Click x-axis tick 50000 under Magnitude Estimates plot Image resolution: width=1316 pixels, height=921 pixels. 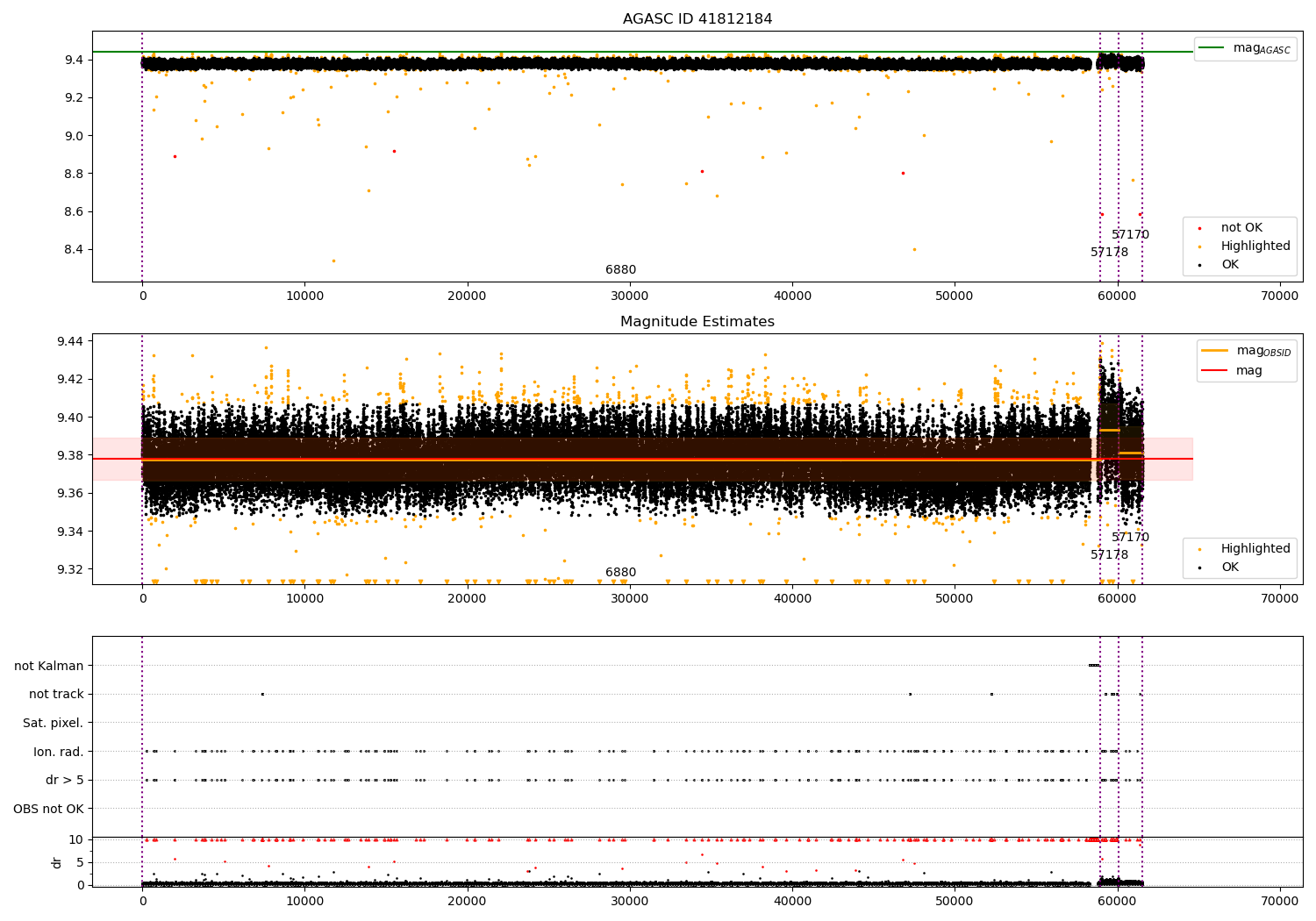pos(955,599)
